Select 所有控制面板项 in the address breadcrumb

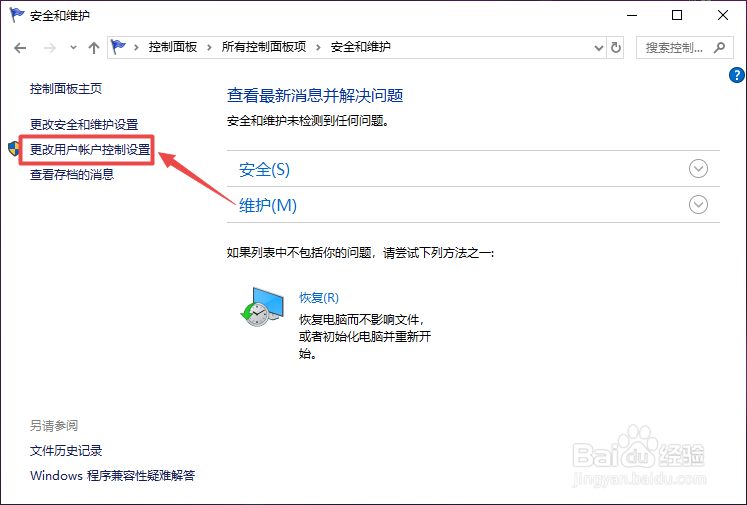pos(263,47)
